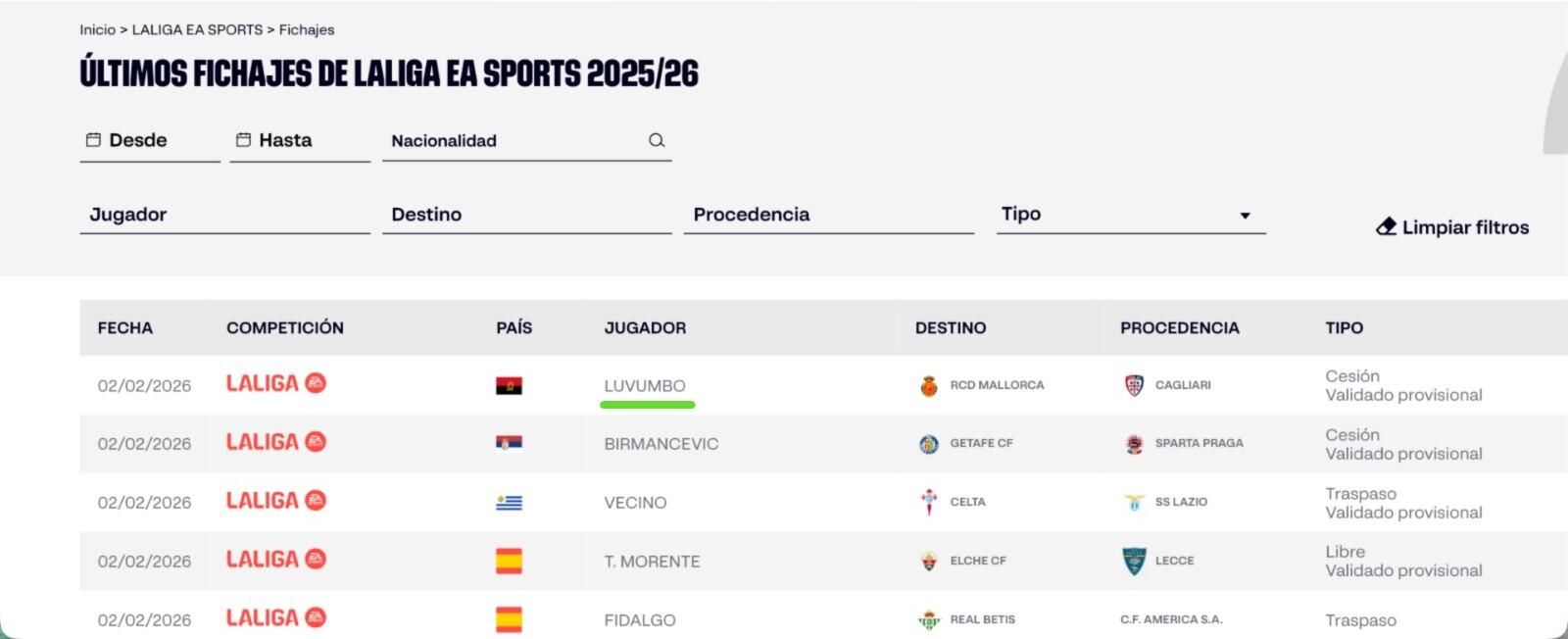1568x639 pixels.
Task: Click the eraser icon for Limpiar filtros
Action: click(1386, 227)
